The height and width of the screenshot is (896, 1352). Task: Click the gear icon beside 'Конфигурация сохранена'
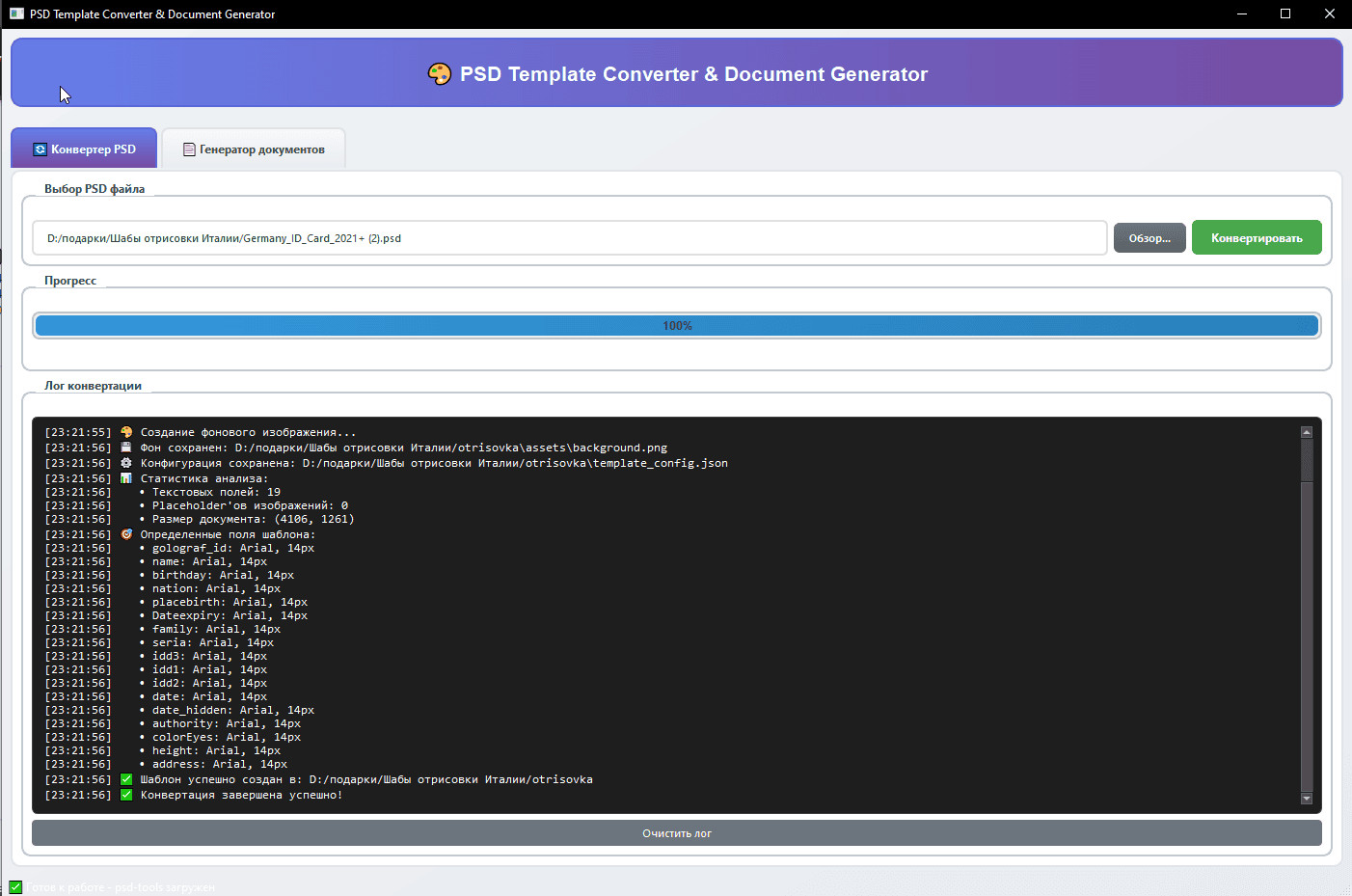tap(126, 463)
